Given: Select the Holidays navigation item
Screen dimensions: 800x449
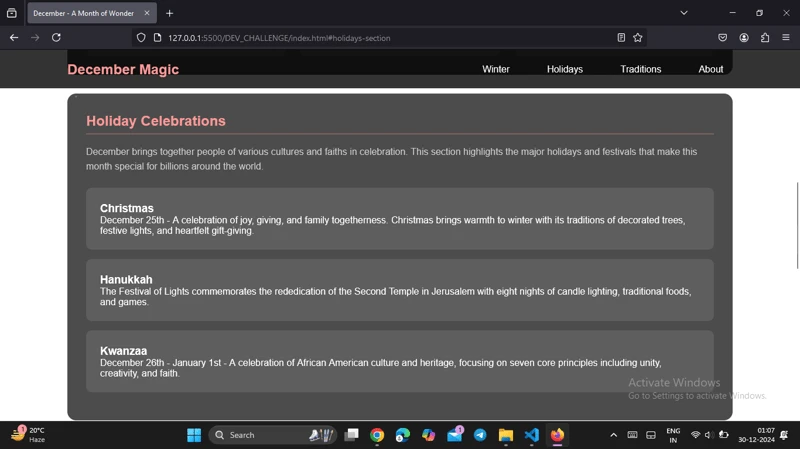Looking at the screenshot, I should pos(565,69).
